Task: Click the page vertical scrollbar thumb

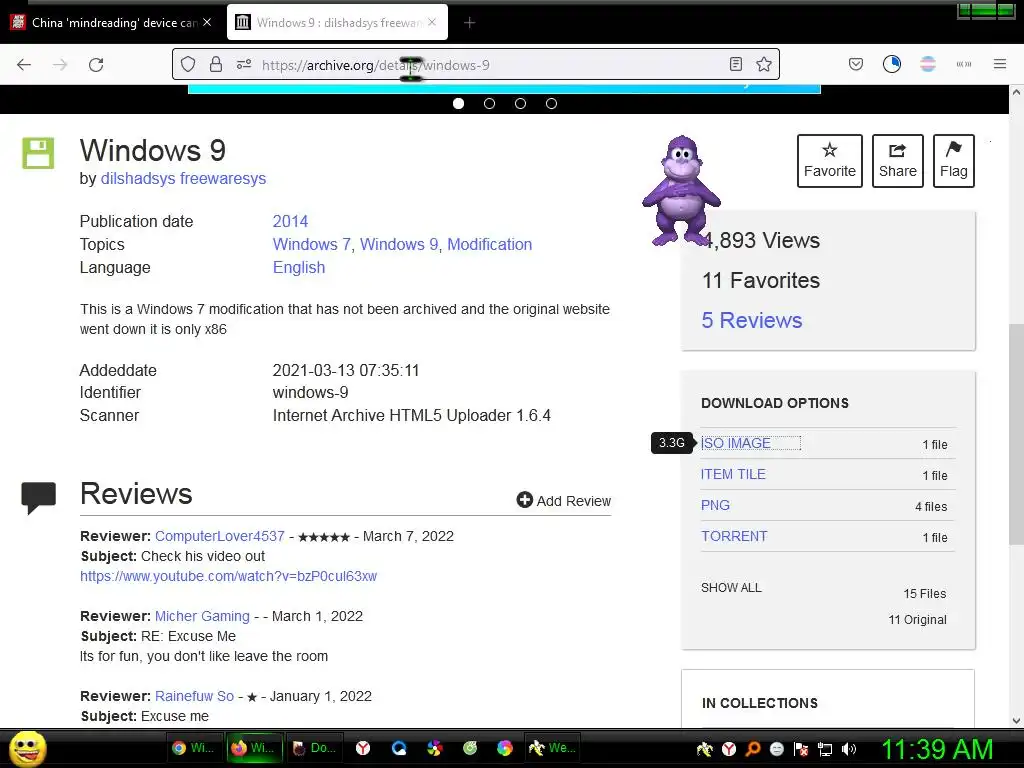Action: coord(1016,434)
